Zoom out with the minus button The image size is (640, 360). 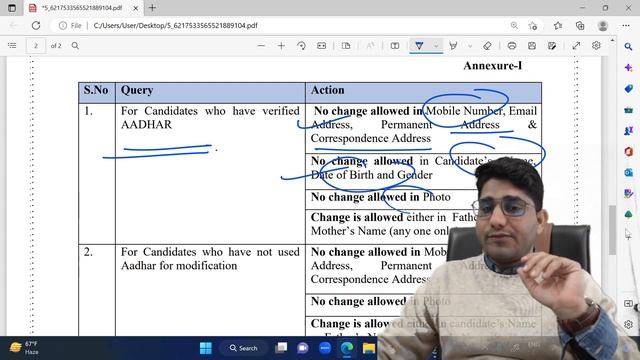[x=261, y=46]
